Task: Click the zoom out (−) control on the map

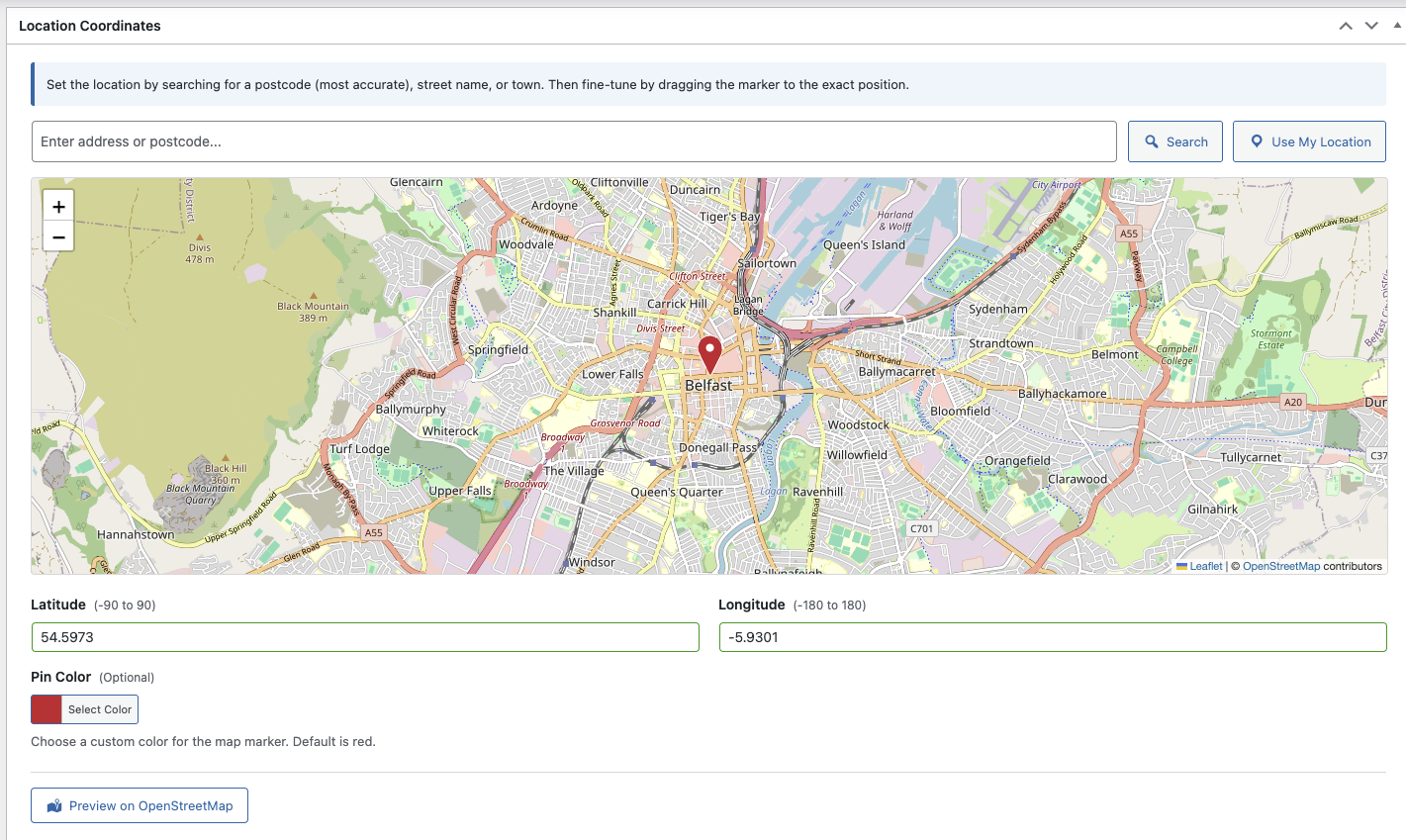Action: (58, 236)
